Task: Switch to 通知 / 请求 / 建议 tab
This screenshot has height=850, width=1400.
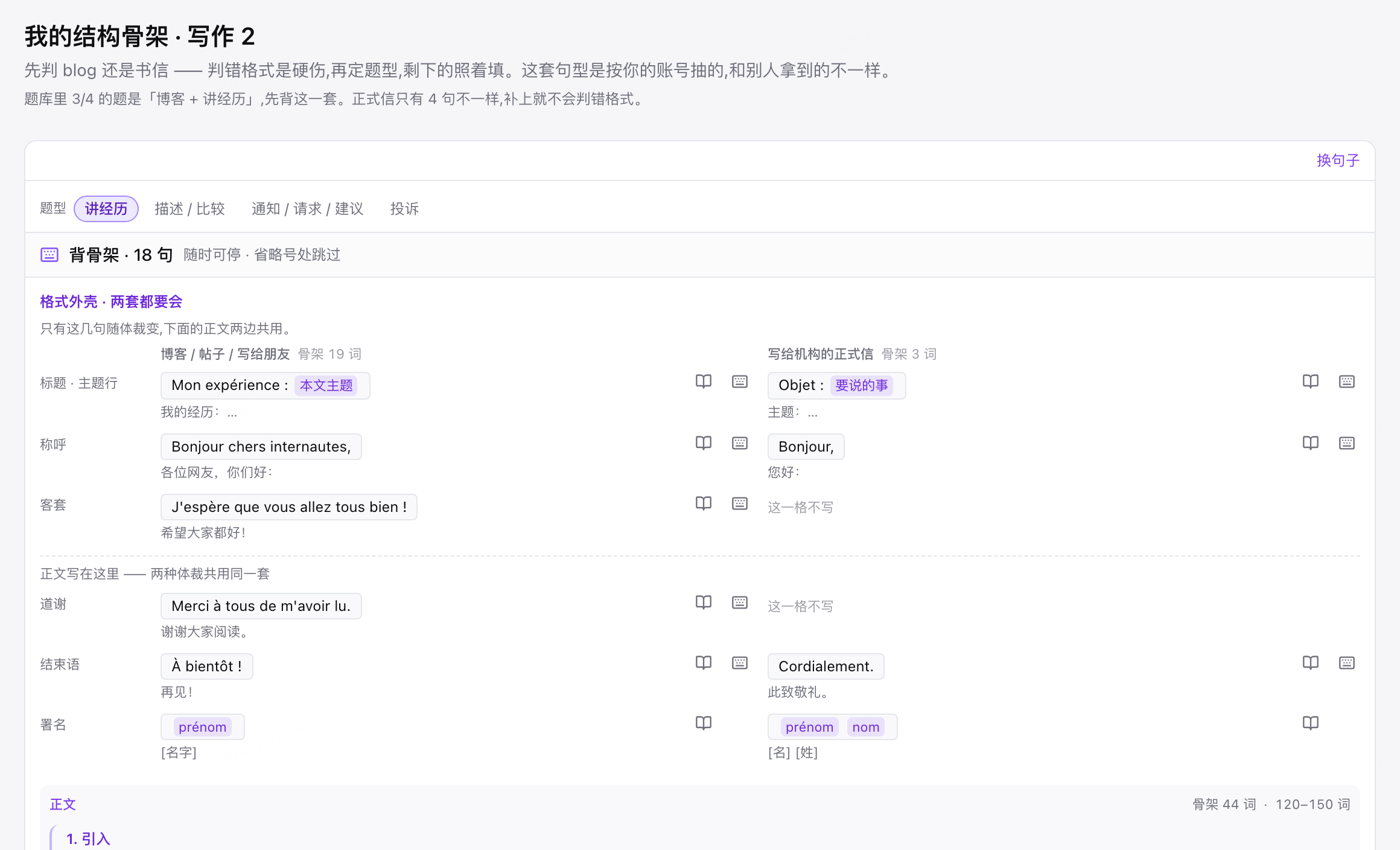Action: click(x=307, y=209)
